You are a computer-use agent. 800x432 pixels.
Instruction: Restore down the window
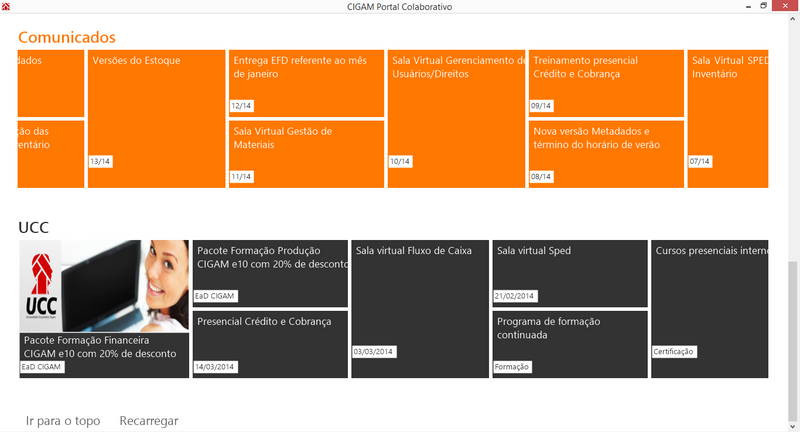point(764,6)
